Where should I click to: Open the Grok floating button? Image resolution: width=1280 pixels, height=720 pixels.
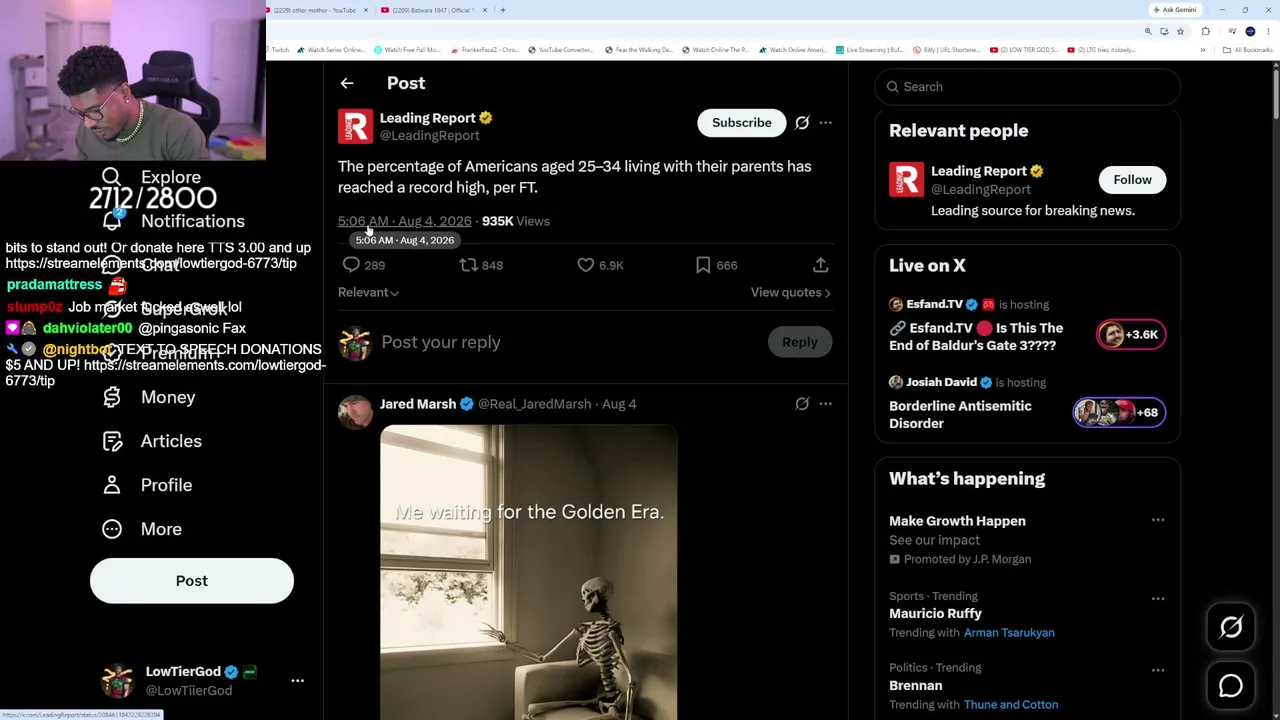pos(1231,627)
